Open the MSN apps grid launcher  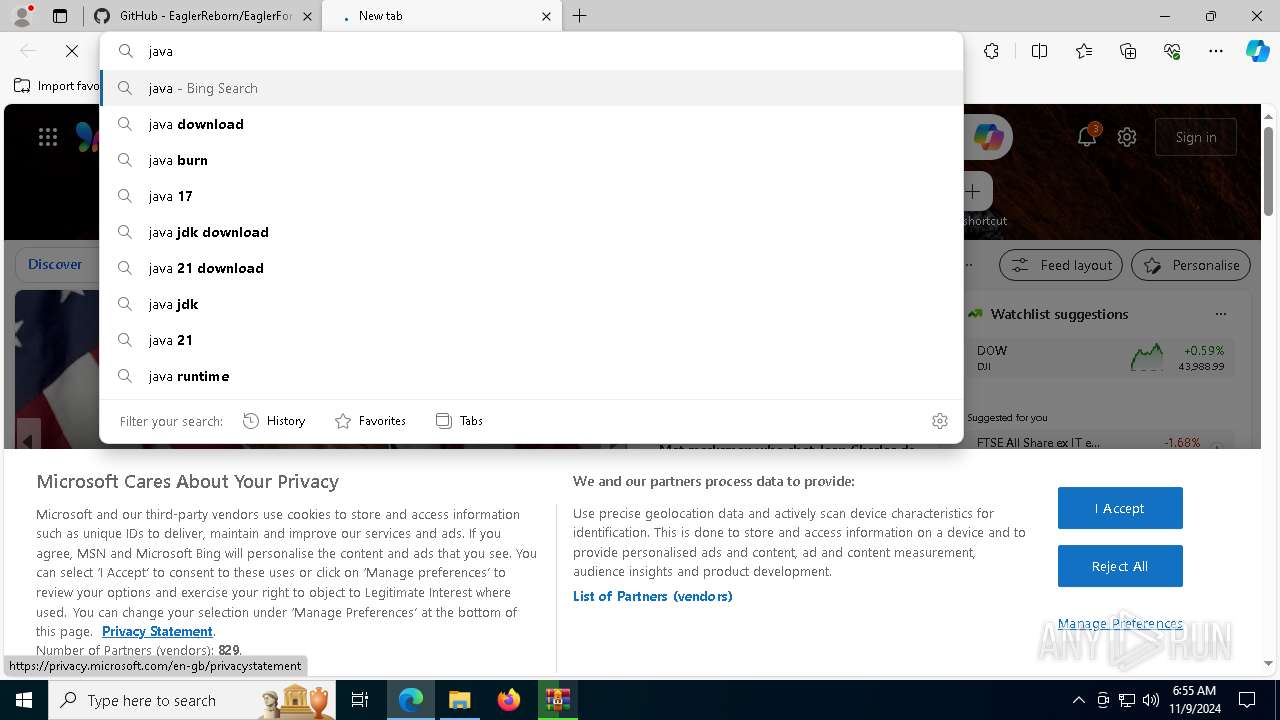click(47, 137)
